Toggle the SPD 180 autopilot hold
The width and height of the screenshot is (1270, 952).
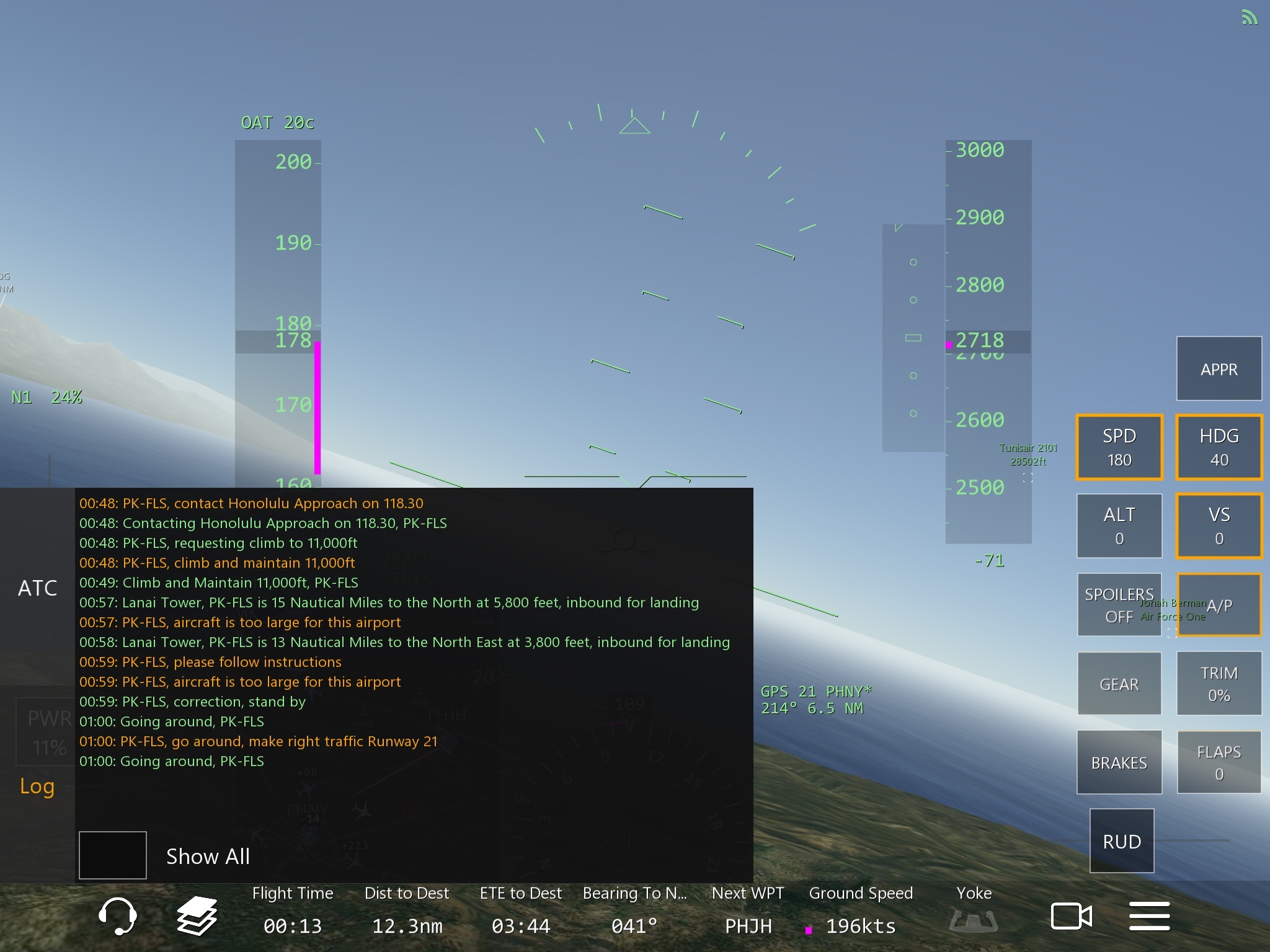[1119, 447]
